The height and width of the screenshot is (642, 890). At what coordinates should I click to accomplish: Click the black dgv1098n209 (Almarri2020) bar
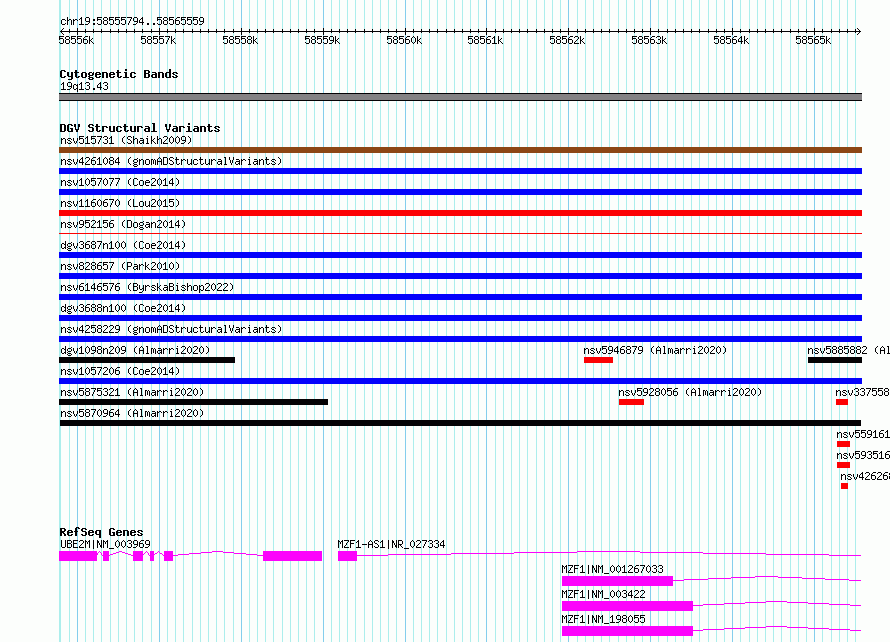(147, 360)
